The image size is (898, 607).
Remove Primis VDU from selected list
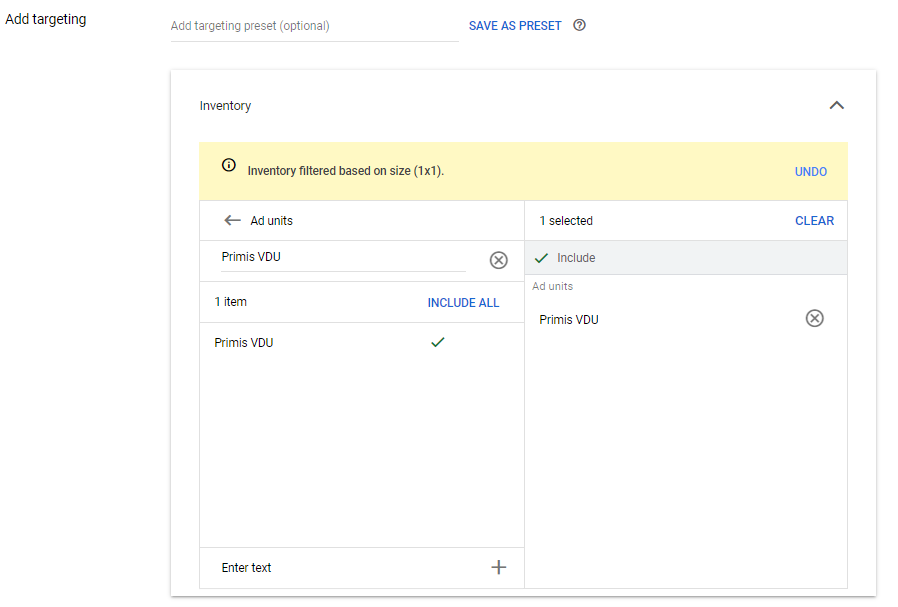point(815,319)
